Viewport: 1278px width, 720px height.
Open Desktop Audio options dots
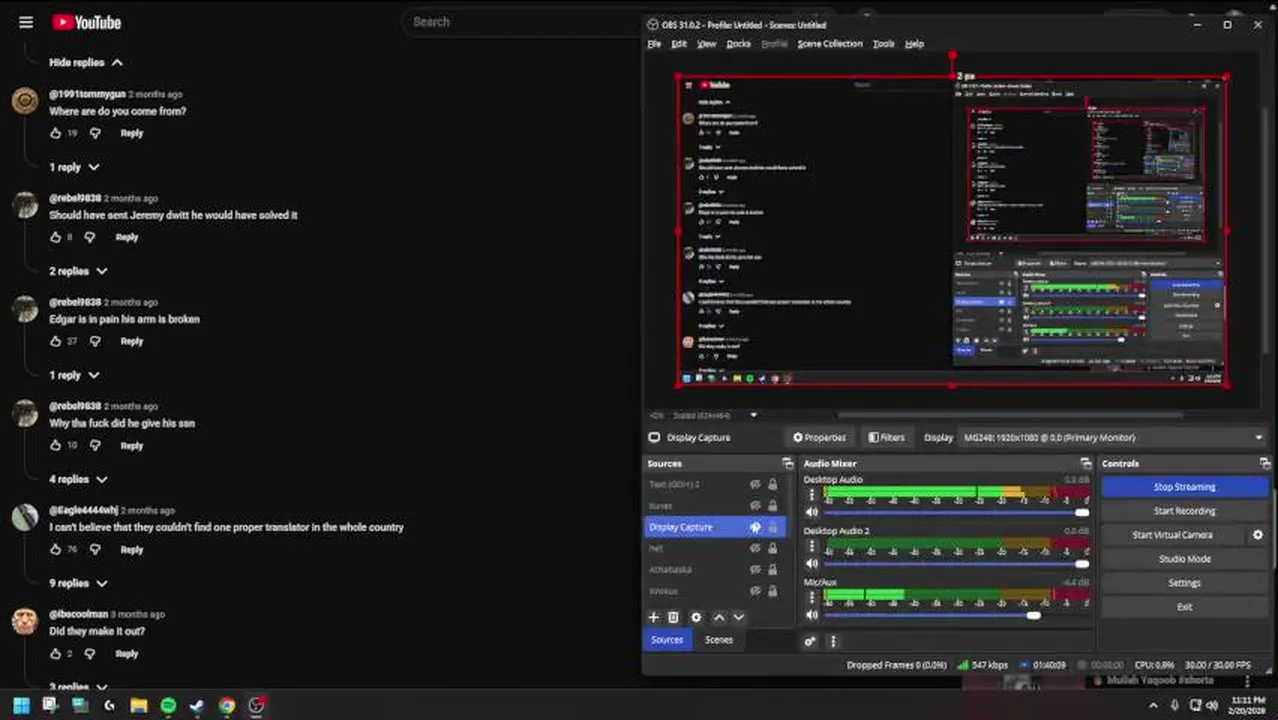pos(812,495)
